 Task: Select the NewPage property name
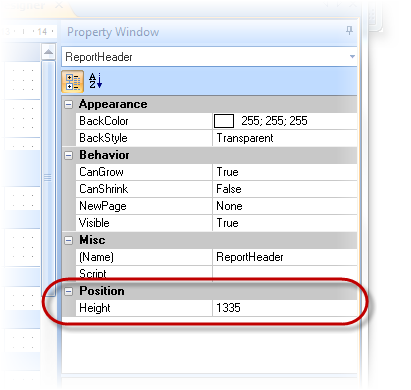(x=103, y=206)
